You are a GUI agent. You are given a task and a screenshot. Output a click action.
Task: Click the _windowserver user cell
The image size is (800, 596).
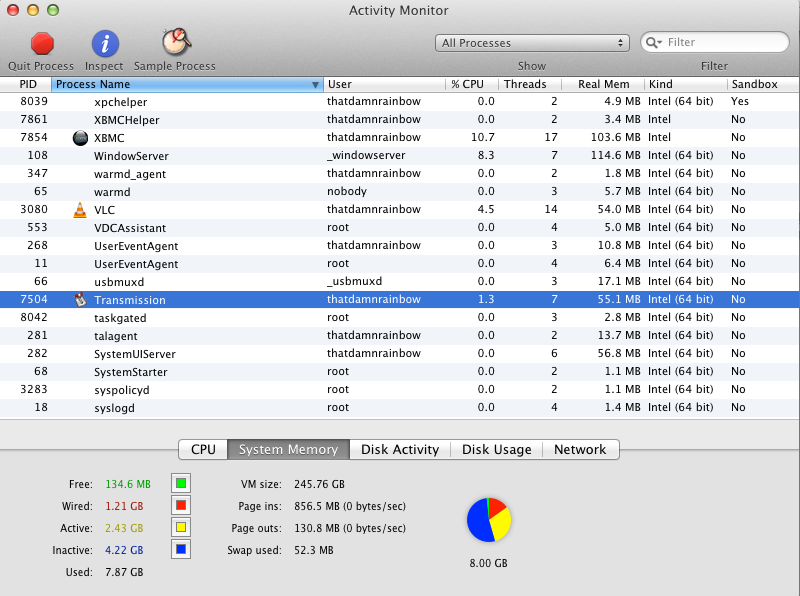[366, 155]
